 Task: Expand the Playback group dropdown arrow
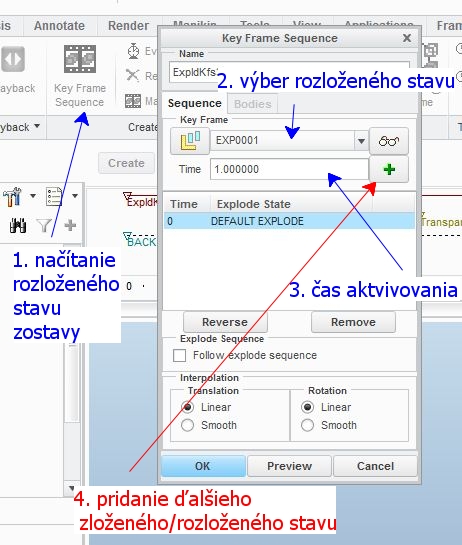tap(37, 126)
